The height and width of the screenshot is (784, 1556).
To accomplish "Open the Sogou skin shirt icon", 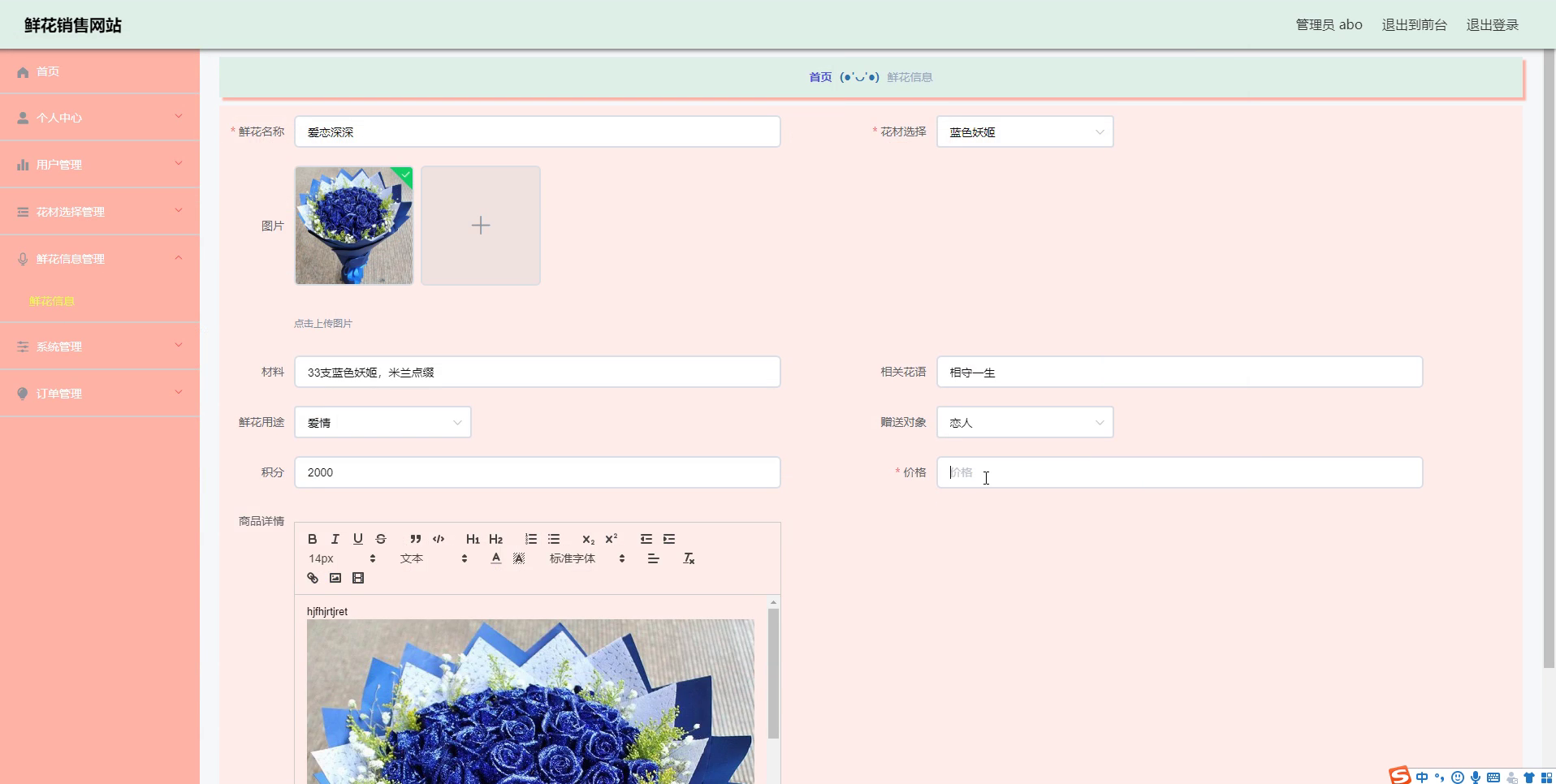I will pyautogui.click(x=1529, y=778).
